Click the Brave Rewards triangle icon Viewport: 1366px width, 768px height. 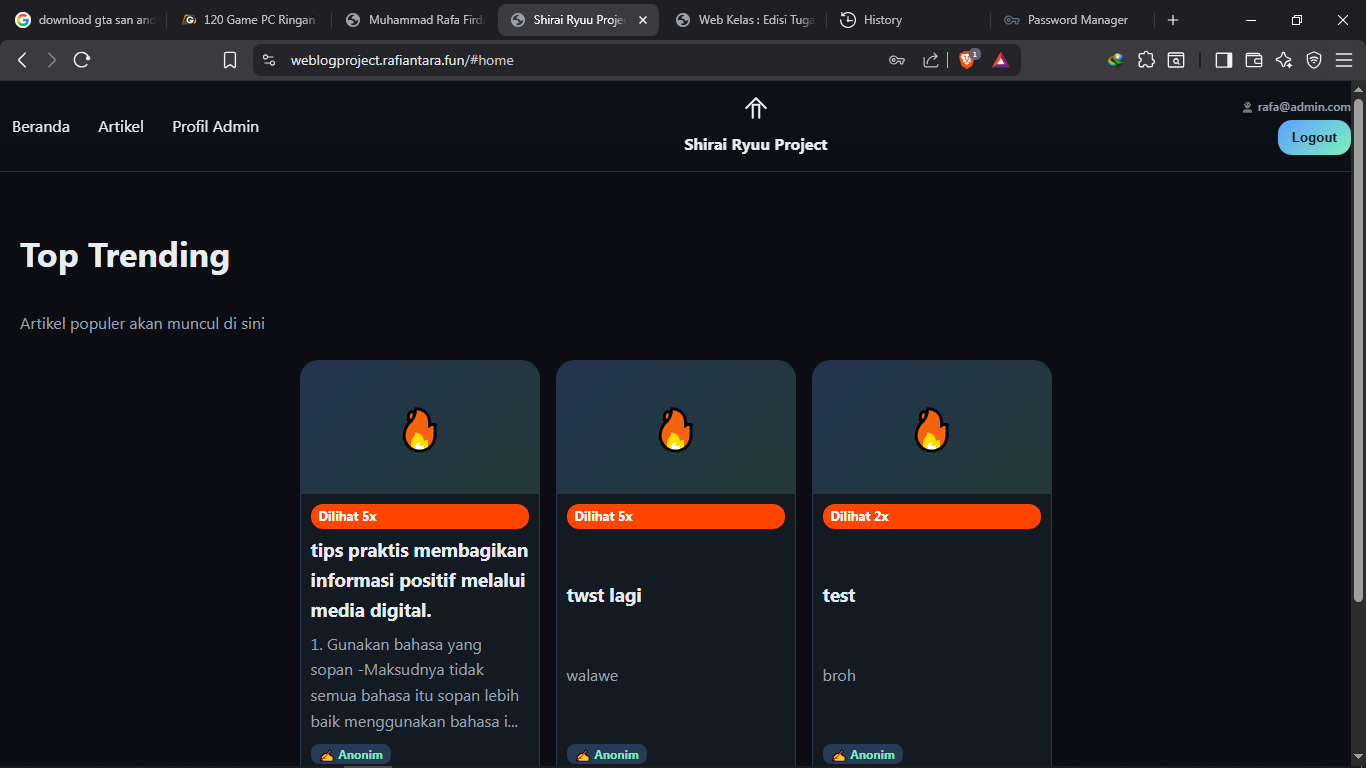coord(1001,59)
